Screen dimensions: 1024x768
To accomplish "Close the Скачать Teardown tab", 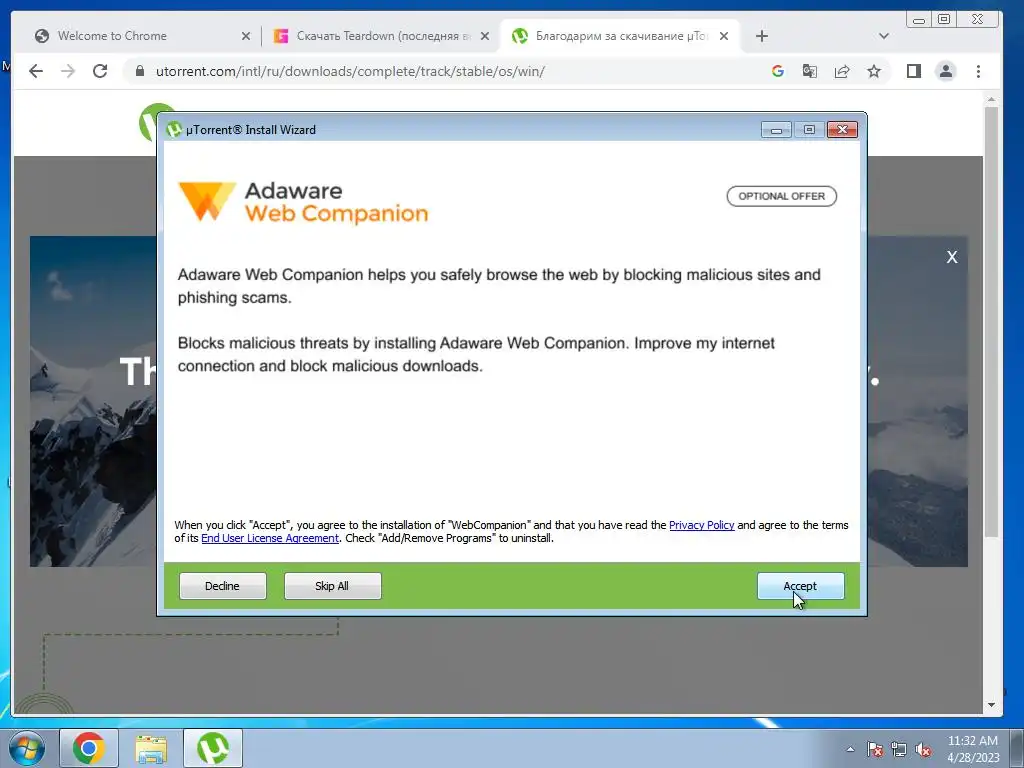I will tap(485, 36).
